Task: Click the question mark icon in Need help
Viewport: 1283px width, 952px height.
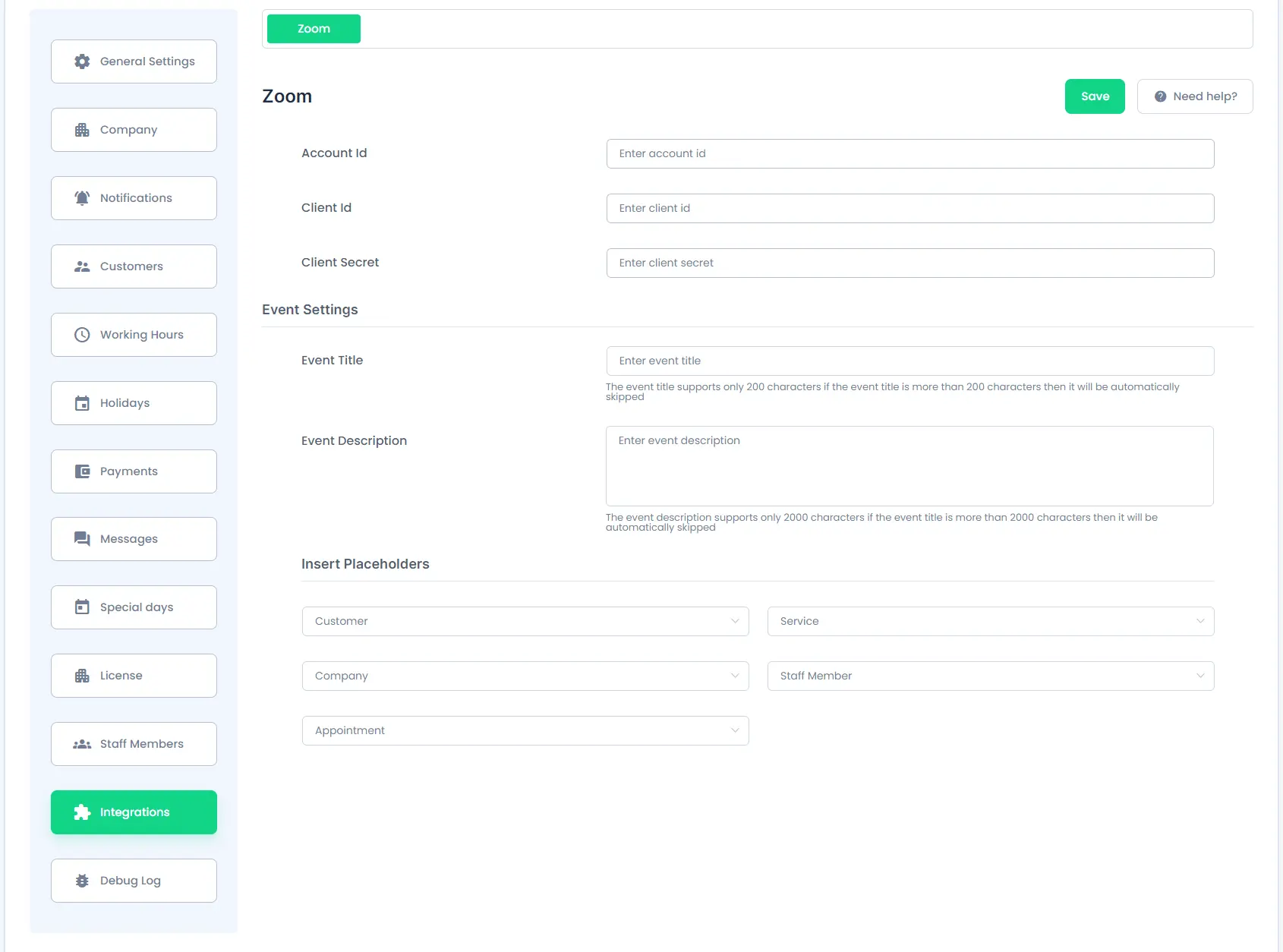Action: [x=1160, y=96]
